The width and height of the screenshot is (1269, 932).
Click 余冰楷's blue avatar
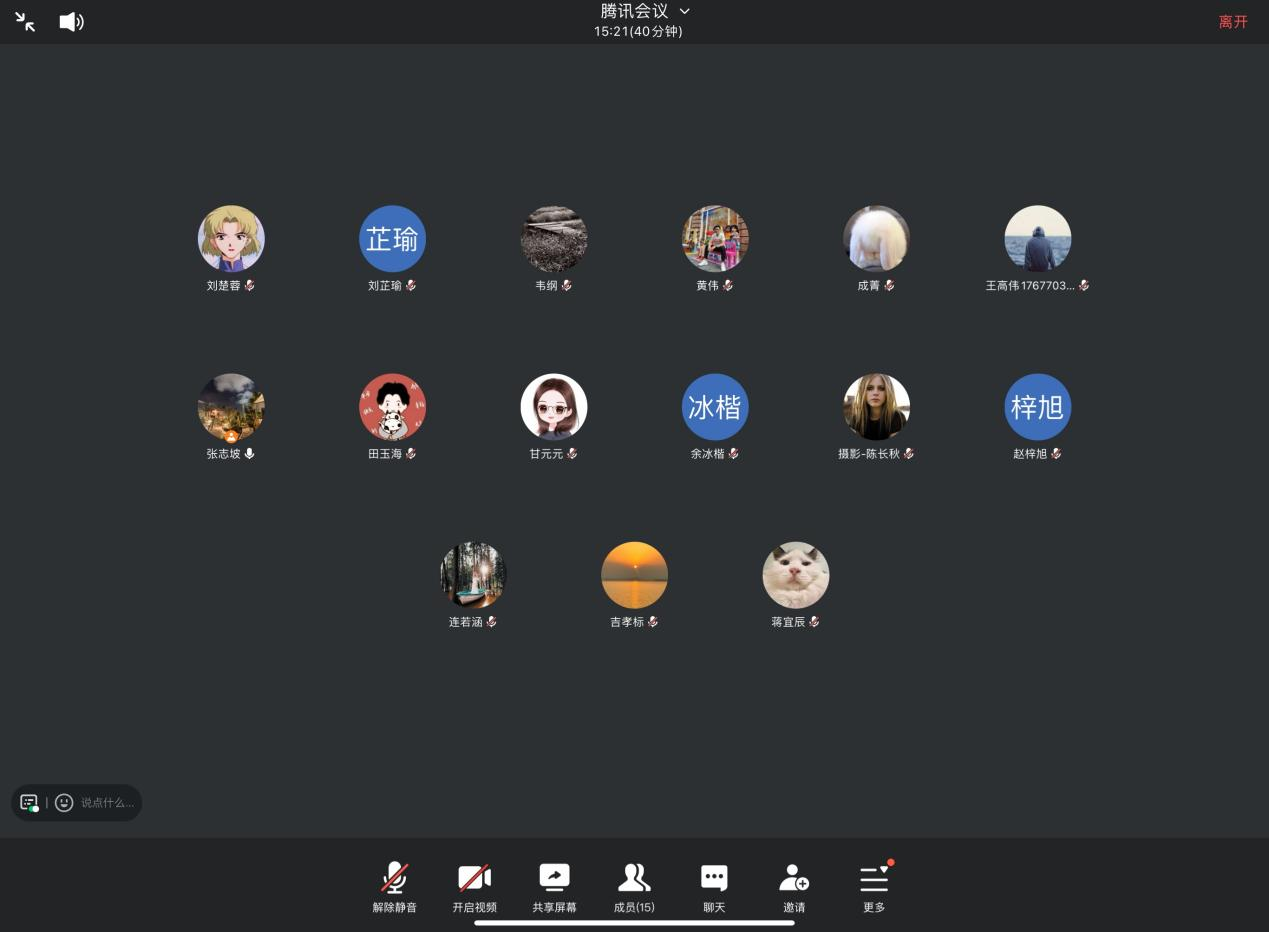(x=715, y=407)
